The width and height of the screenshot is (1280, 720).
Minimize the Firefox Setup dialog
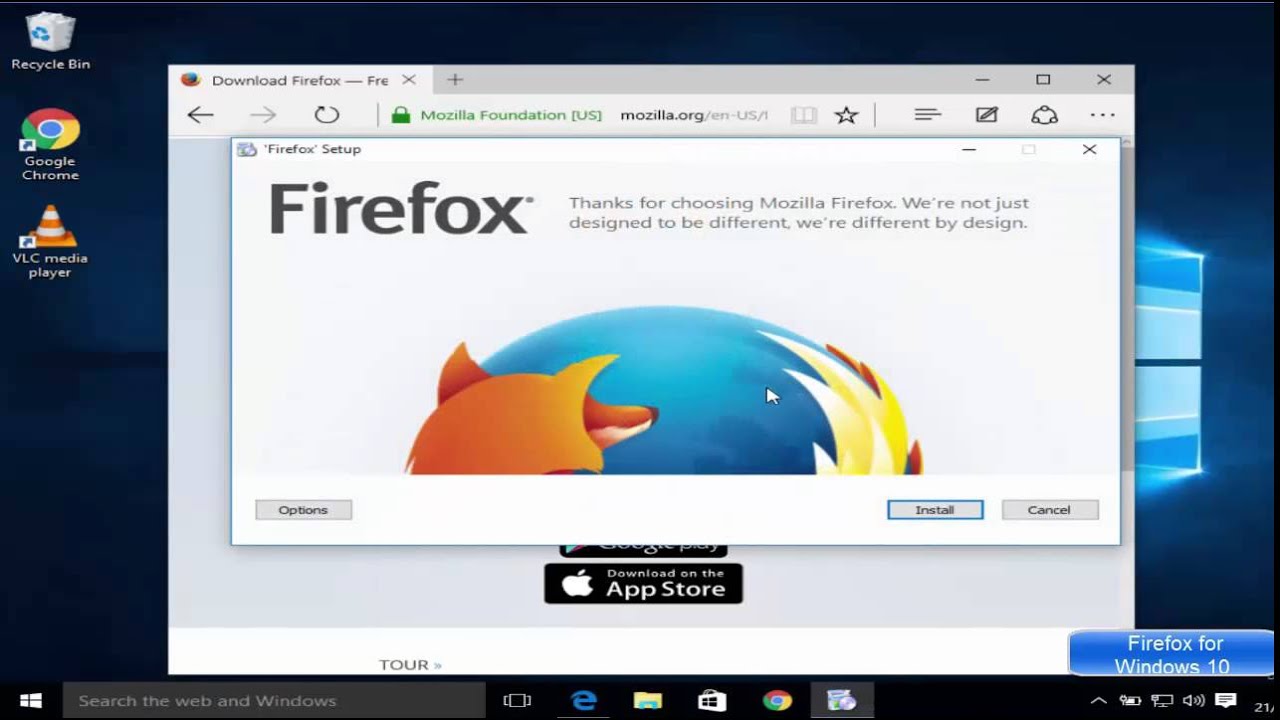[x=968, y=149]
